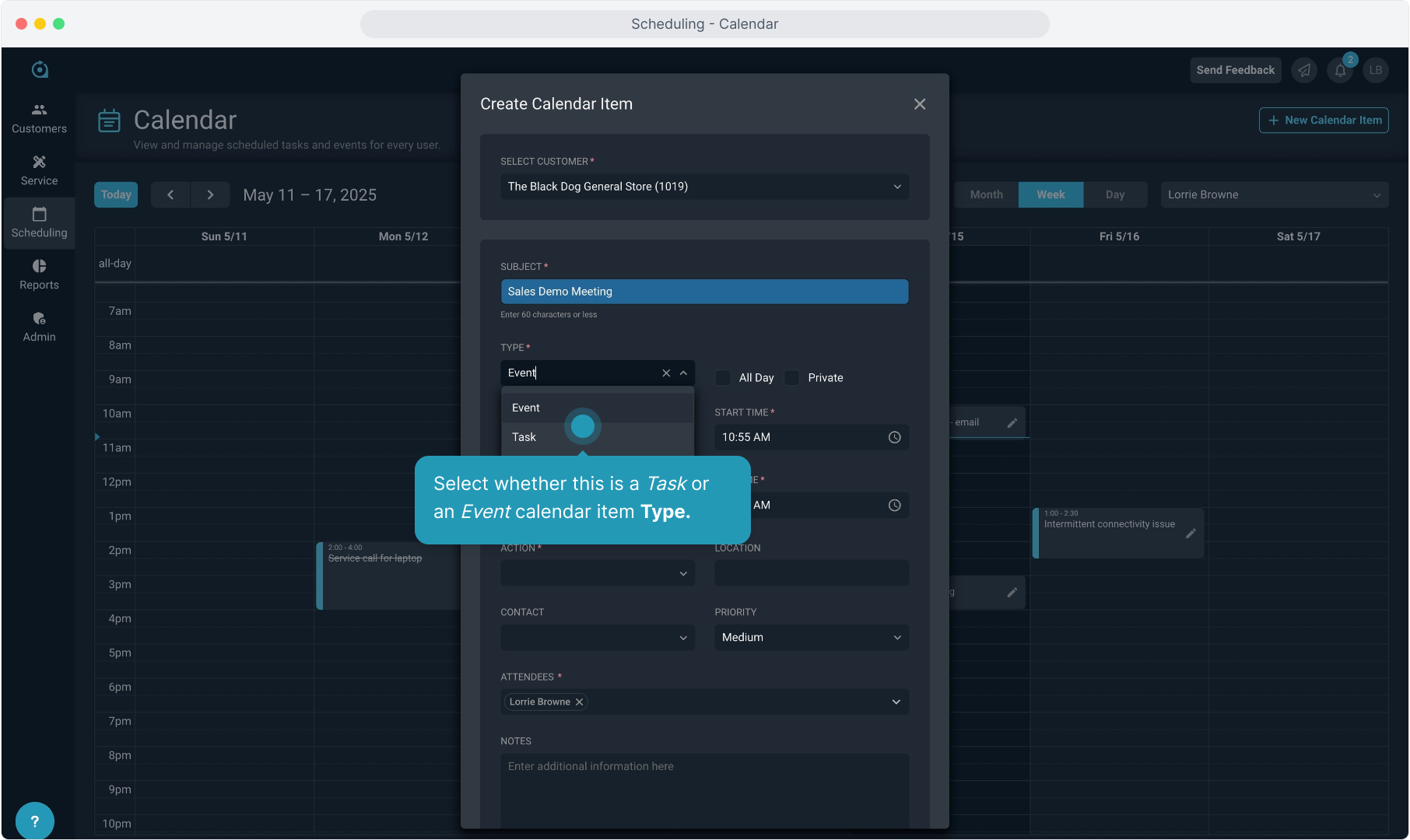Open the Service tools section
This screenshot has width=1410, height=840.
[39, 170]
